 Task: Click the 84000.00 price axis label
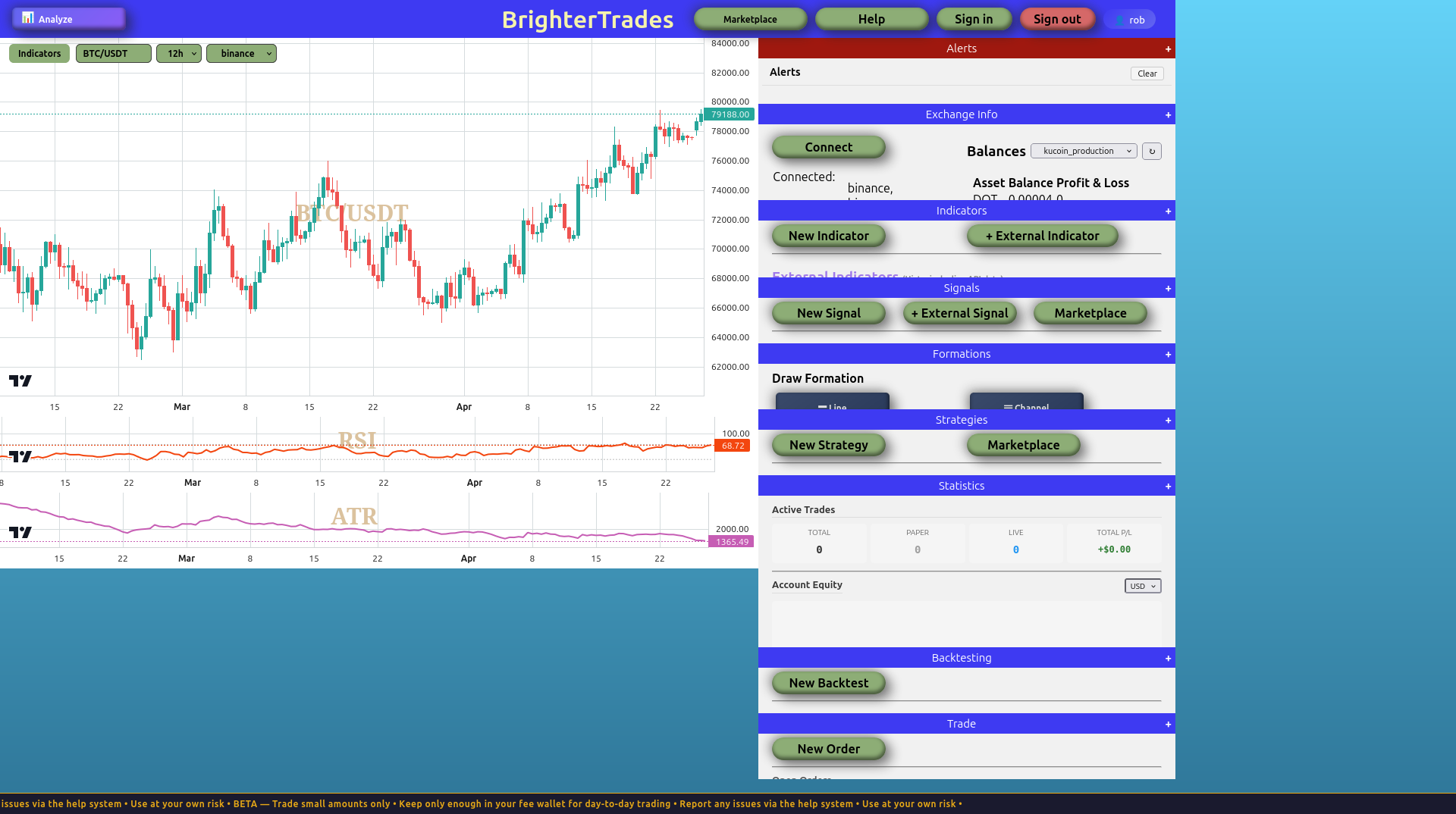tap(730, 43)
